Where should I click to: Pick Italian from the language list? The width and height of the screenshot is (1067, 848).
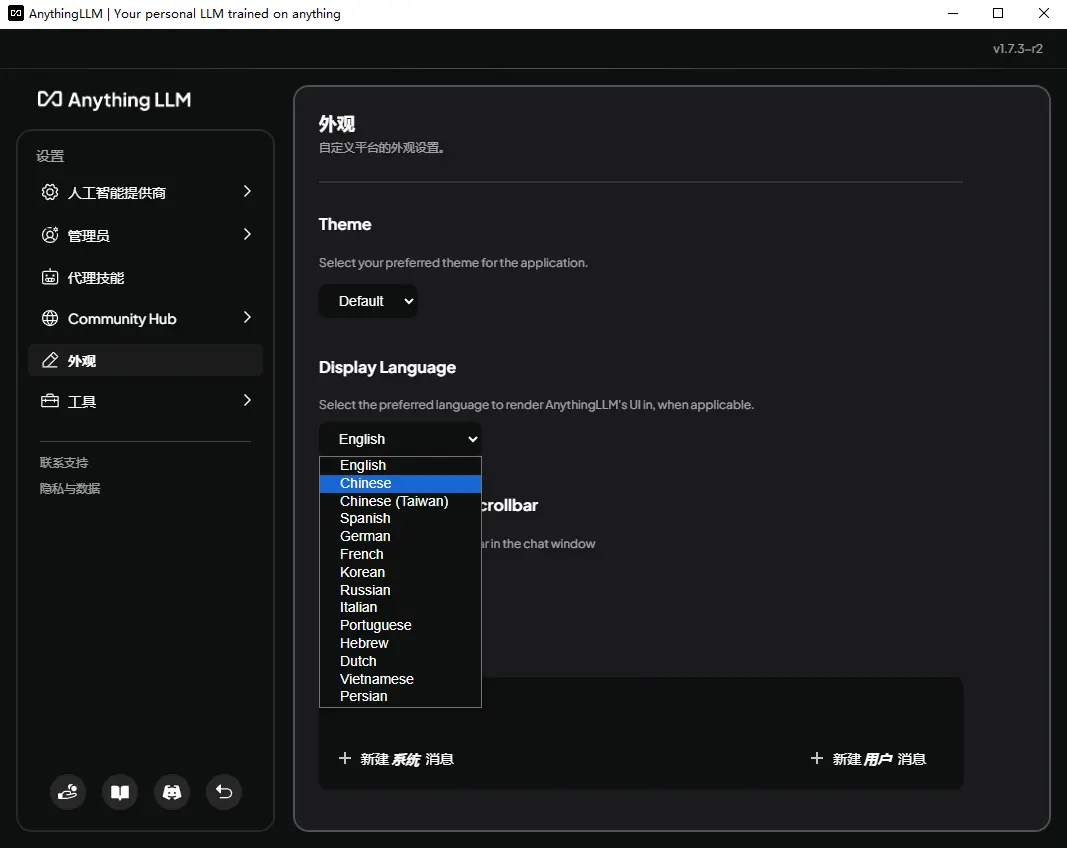click(400, 607)
